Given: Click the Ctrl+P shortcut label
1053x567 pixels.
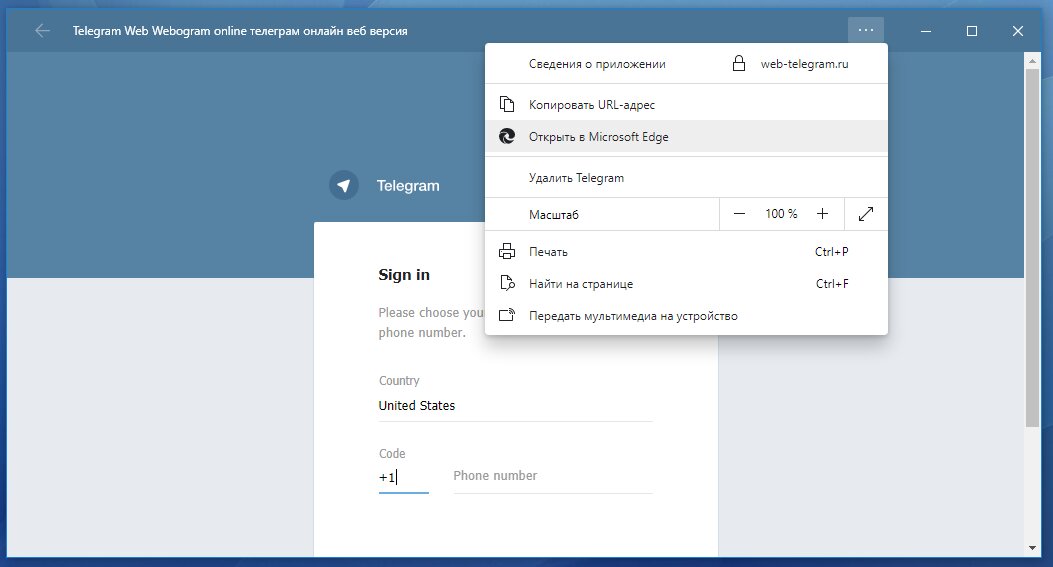Looking at the screenshot, I should 831,252.
